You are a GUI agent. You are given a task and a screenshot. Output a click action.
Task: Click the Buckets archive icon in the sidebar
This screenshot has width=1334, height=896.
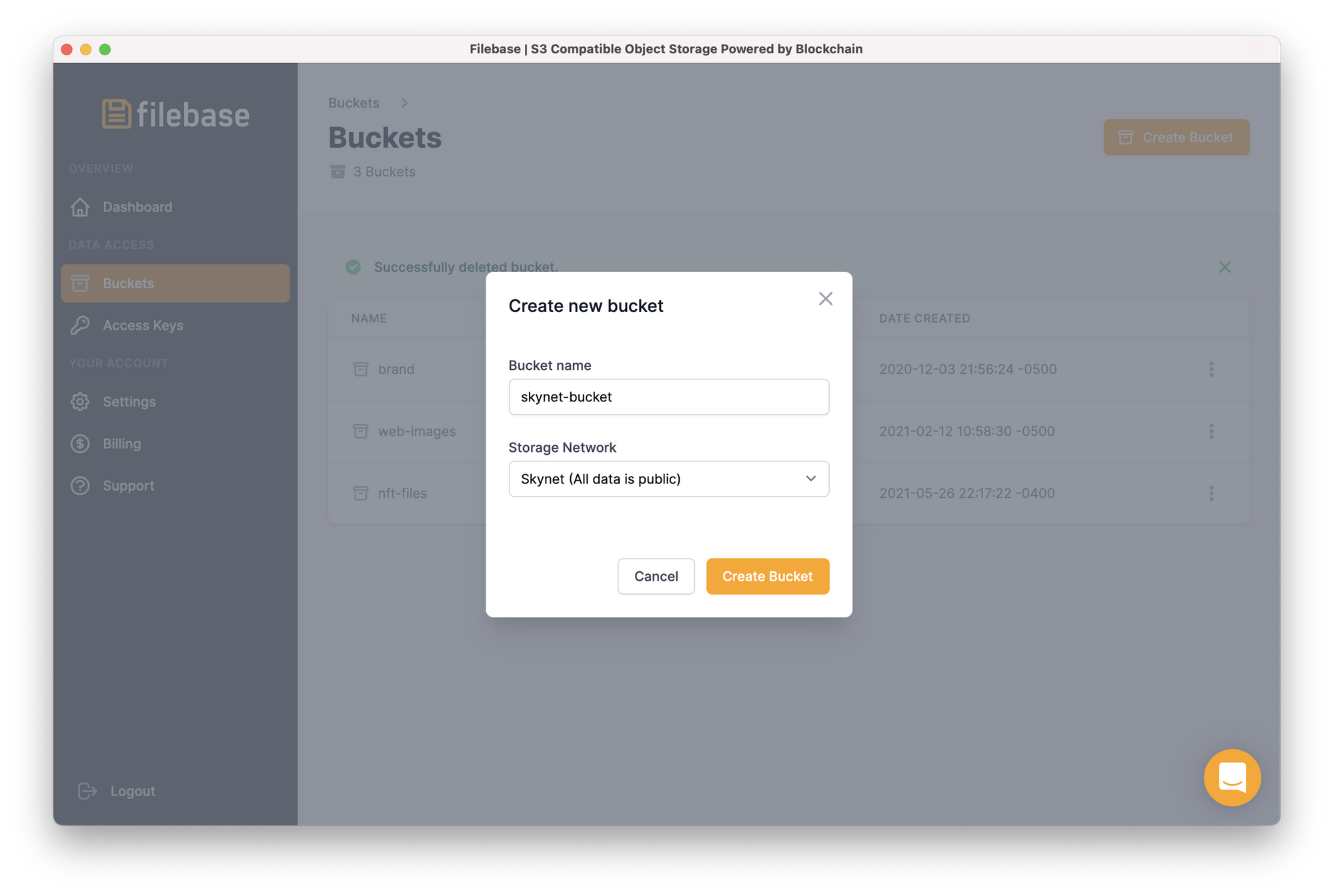80,283
